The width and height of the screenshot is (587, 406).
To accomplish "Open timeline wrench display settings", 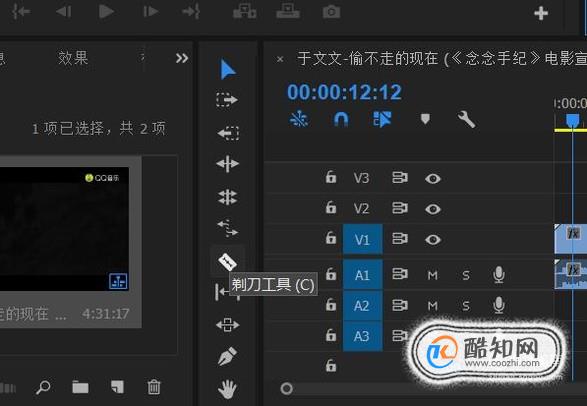I will coord(466,120).
